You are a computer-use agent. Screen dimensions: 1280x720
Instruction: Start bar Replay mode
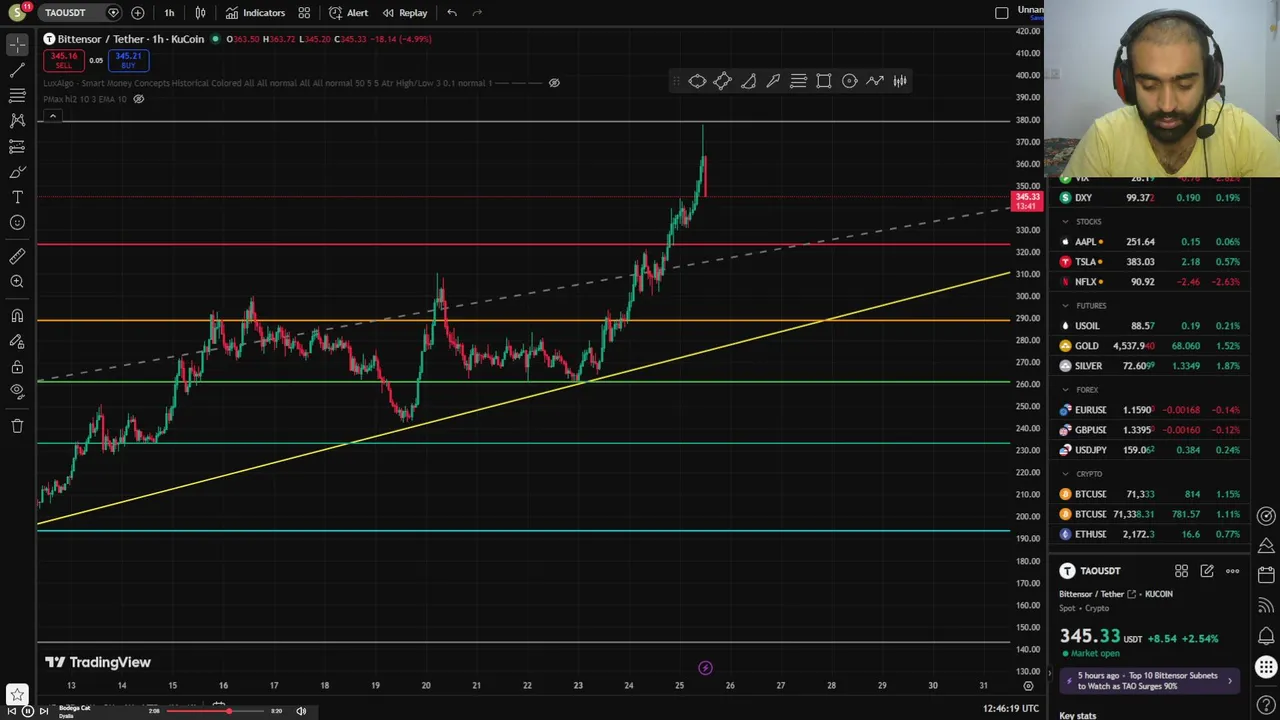click(x=404, y=13)
